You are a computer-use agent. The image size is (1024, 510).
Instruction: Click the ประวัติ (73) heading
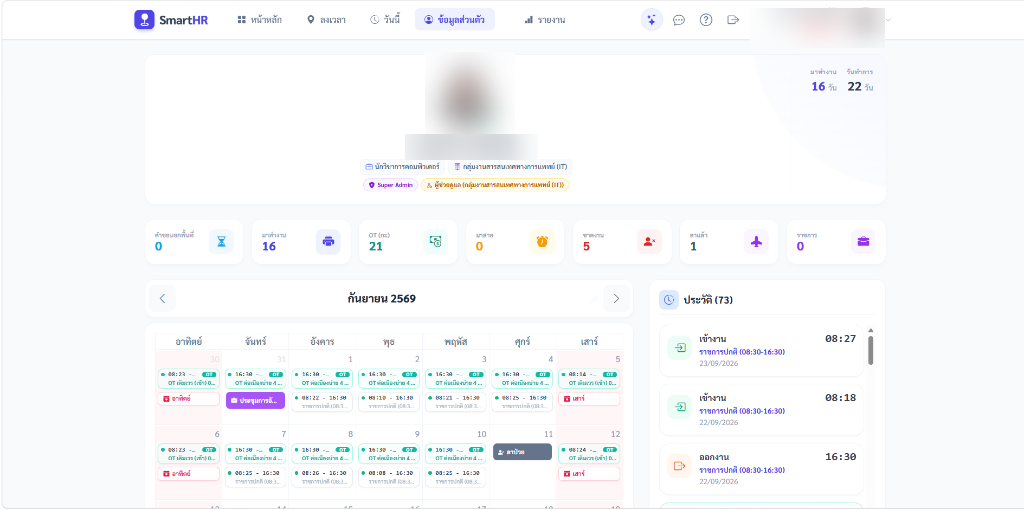(x=708, y=300)
